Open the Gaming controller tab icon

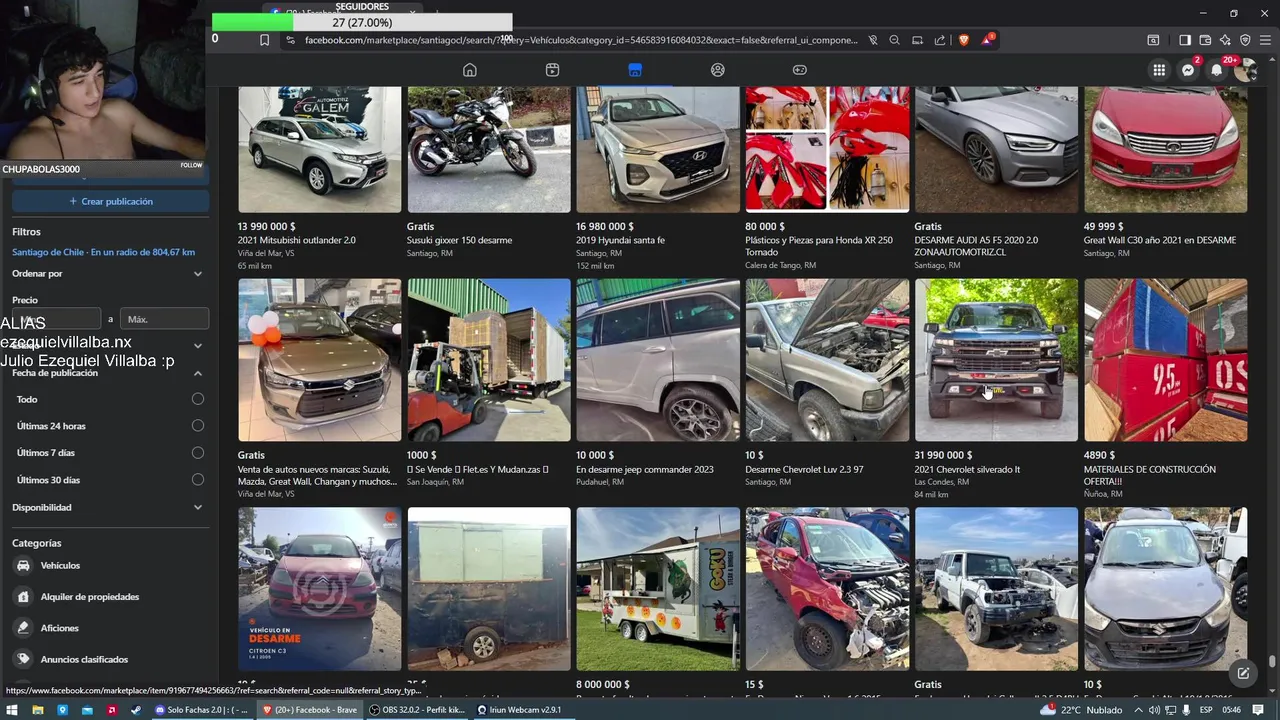point(800,70)
